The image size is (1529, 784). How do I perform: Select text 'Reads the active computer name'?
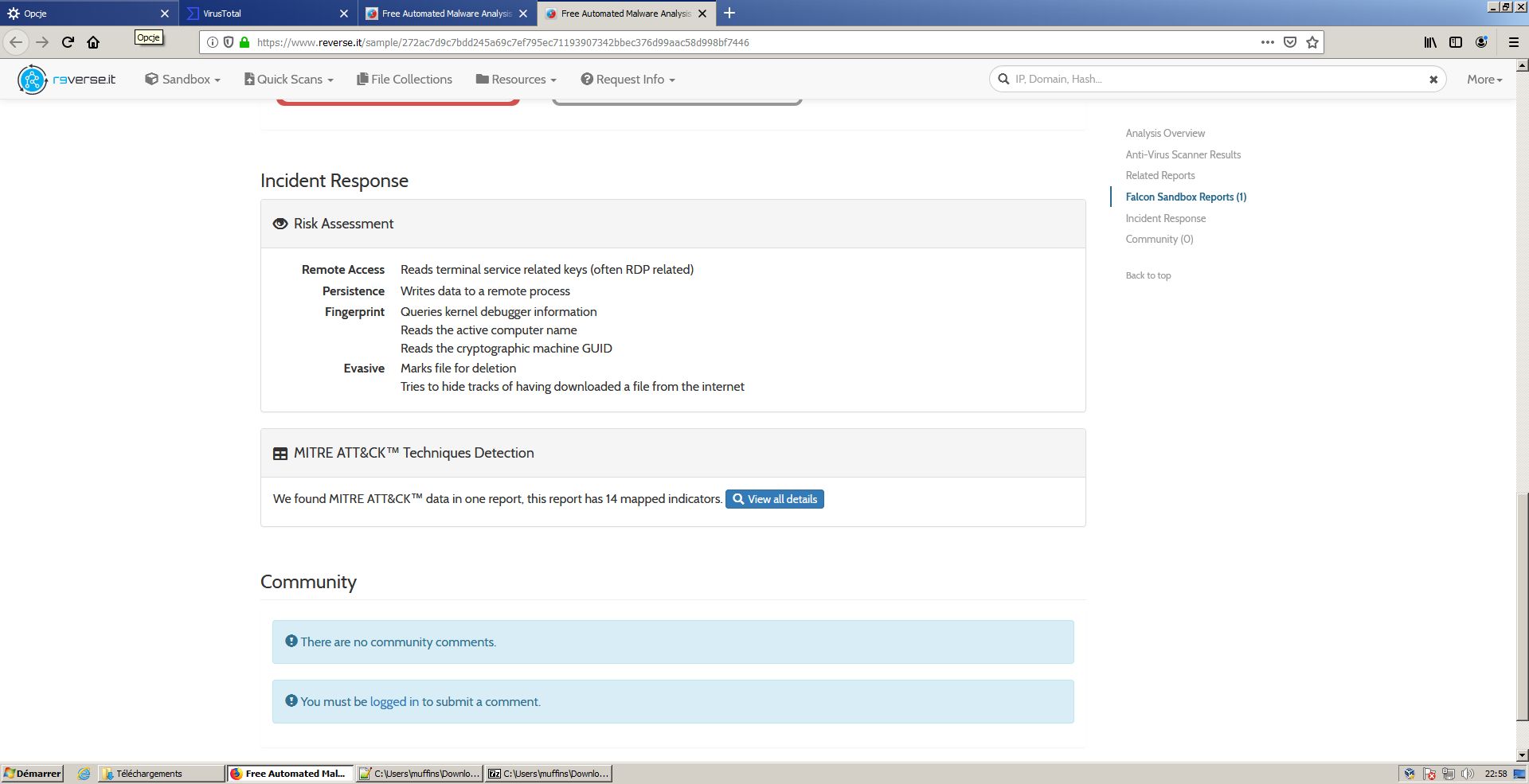click(x=489, y=330)
